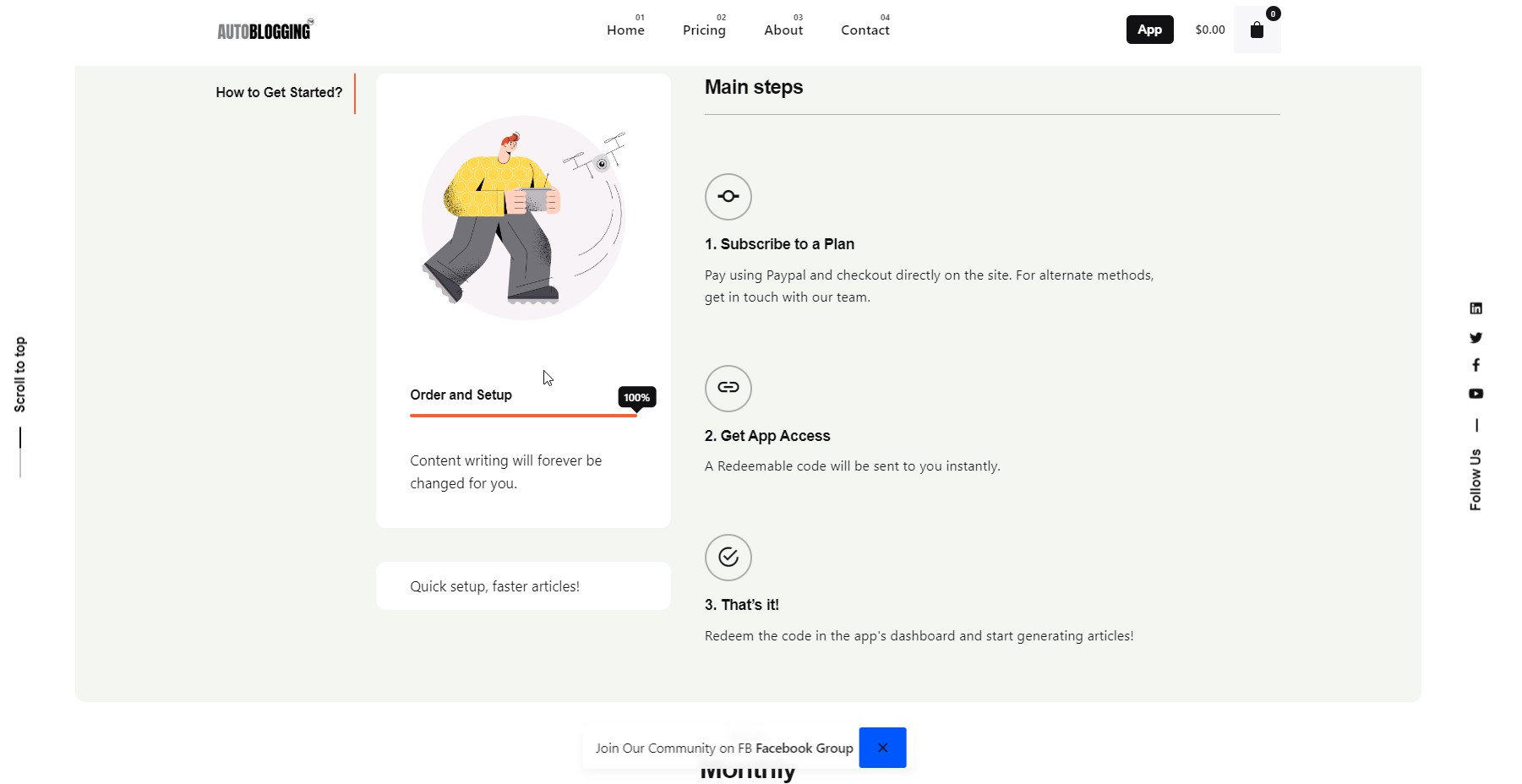Click the black App button
This screenshot has height=784, width=1522.
(1149, 30)
